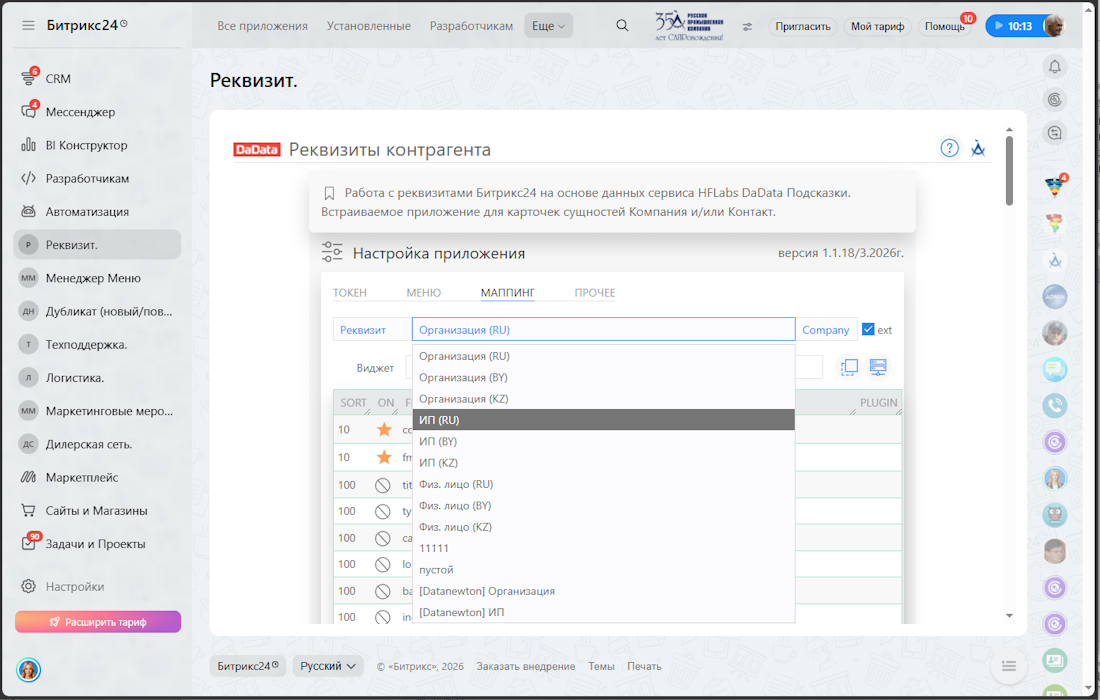The height and width of the screenshot is (700, 1100).
Task: Click the Расширить тариф button
Action: tap(98, 621)
